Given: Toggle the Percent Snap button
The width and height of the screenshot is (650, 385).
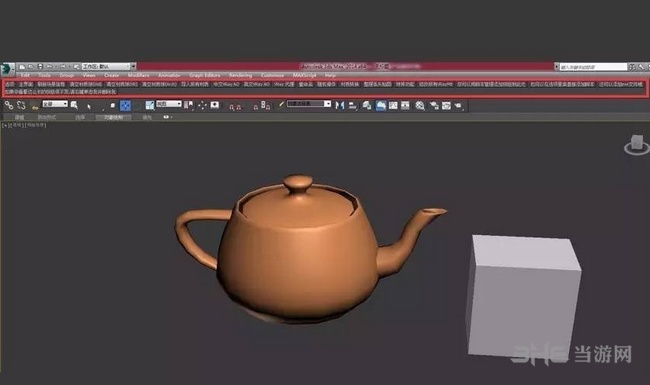Looking at the screenshot, I should coord(256,107).
